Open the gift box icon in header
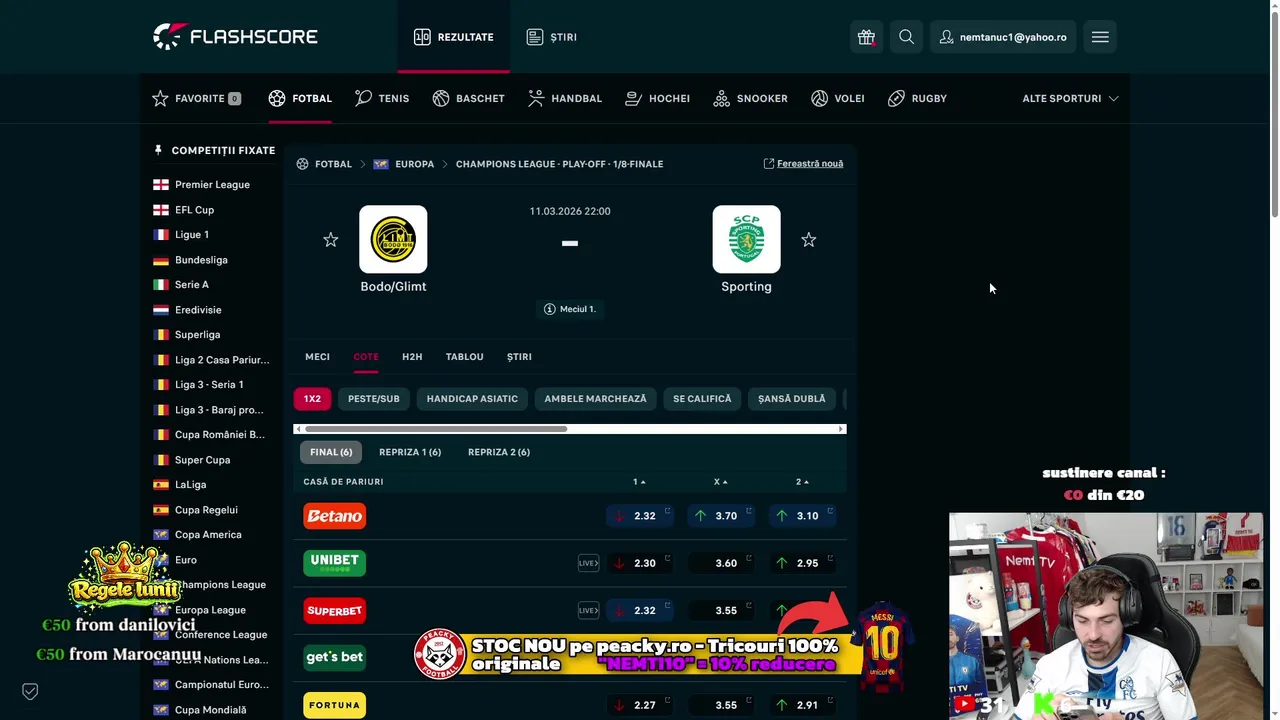 (x=866, y=37)
